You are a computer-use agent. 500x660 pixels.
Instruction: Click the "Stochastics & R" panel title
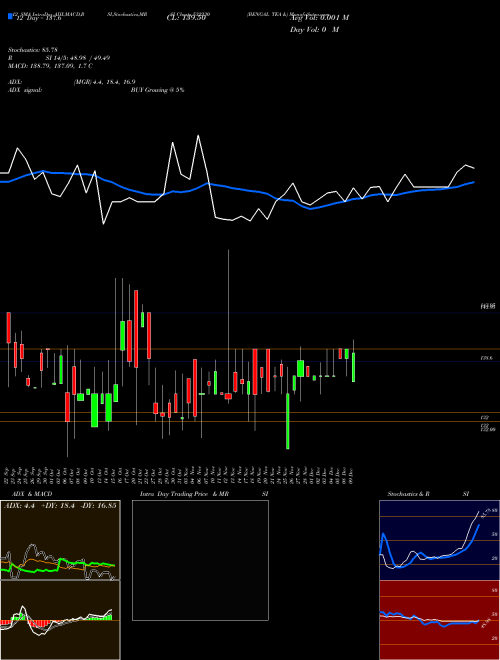[x=409, y=494]
